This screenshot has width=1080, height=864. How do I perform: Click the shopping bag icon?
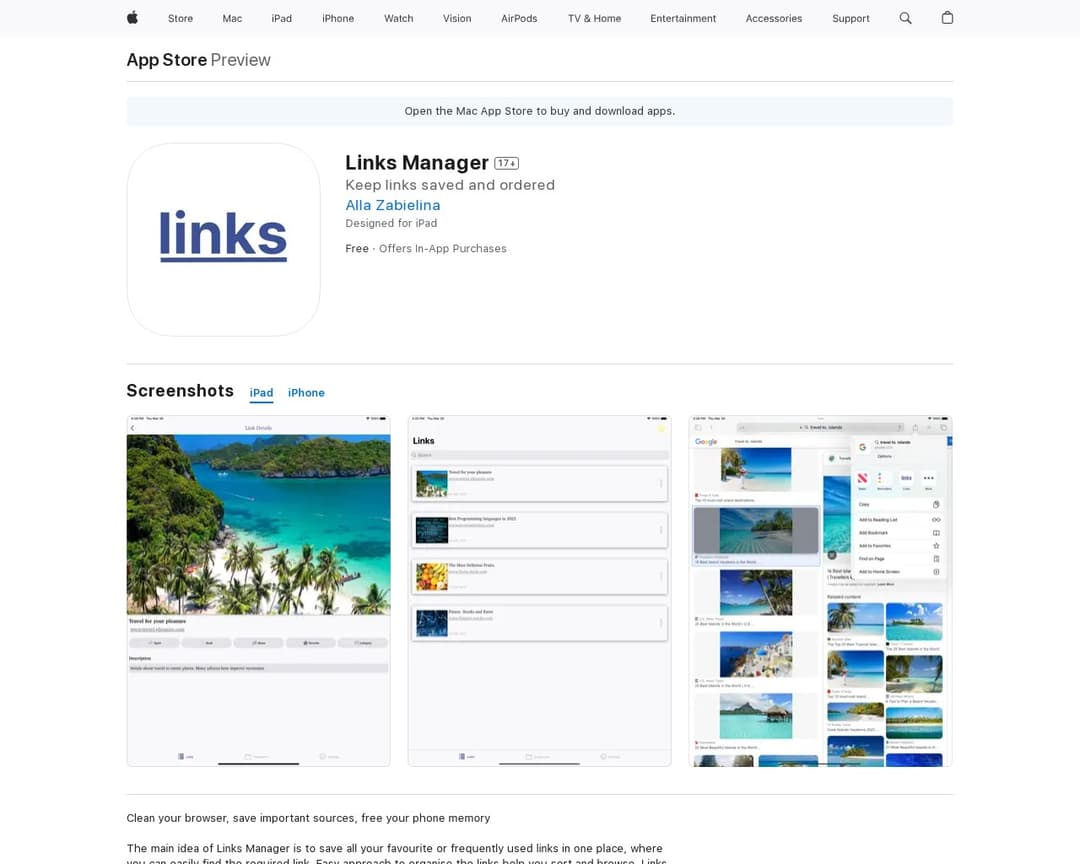coord(947,18)
